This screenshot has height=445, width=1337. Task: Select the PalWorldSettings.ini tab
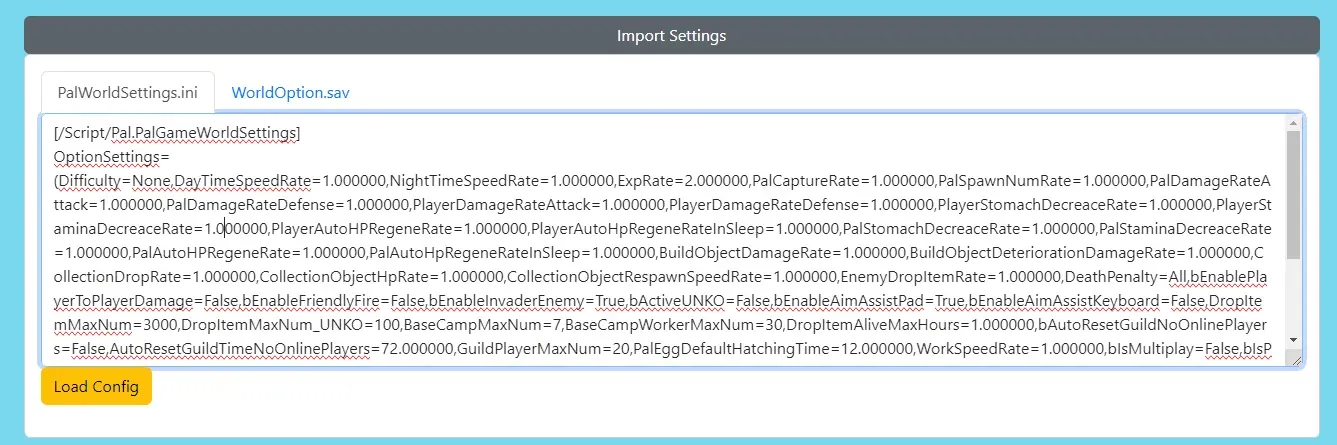[127, 92]
